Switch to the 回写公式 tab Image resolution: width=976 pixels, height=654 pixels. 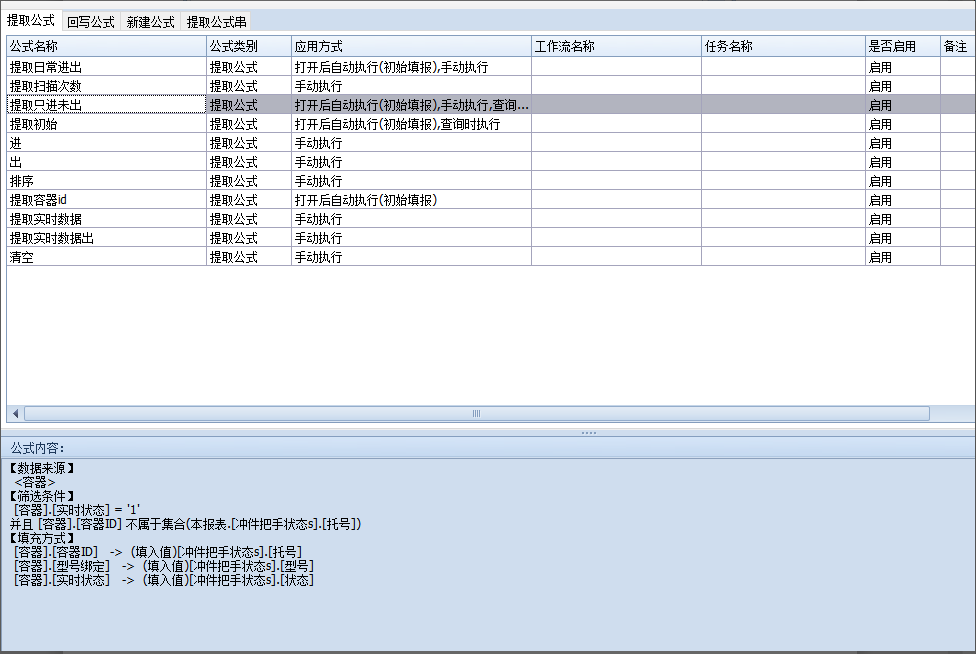[91, 21]
